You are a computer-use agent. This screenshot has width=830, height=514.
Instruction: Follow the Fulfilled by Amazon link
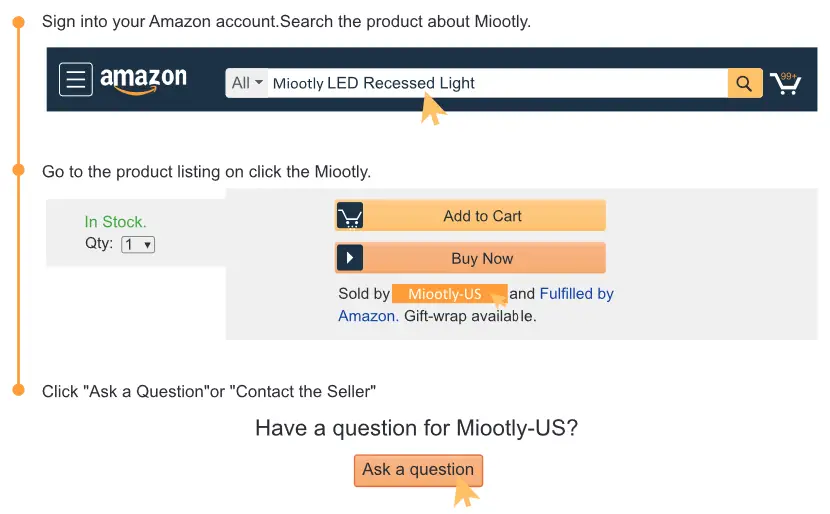click(x=576, y=294)
